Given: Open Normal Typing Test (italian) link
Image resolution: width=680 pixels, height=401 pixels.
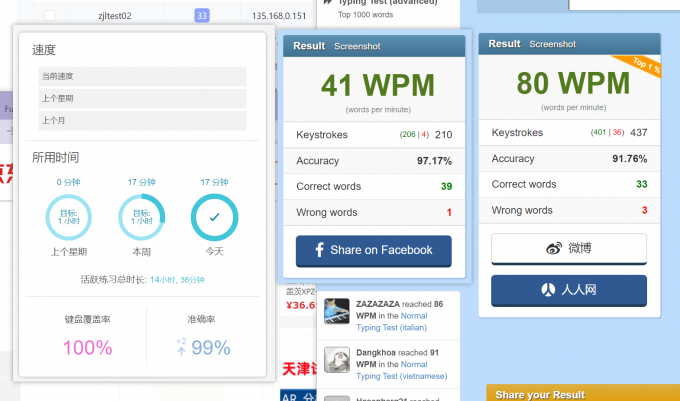Looking at the screenshot, I should (x=392, y=322).
